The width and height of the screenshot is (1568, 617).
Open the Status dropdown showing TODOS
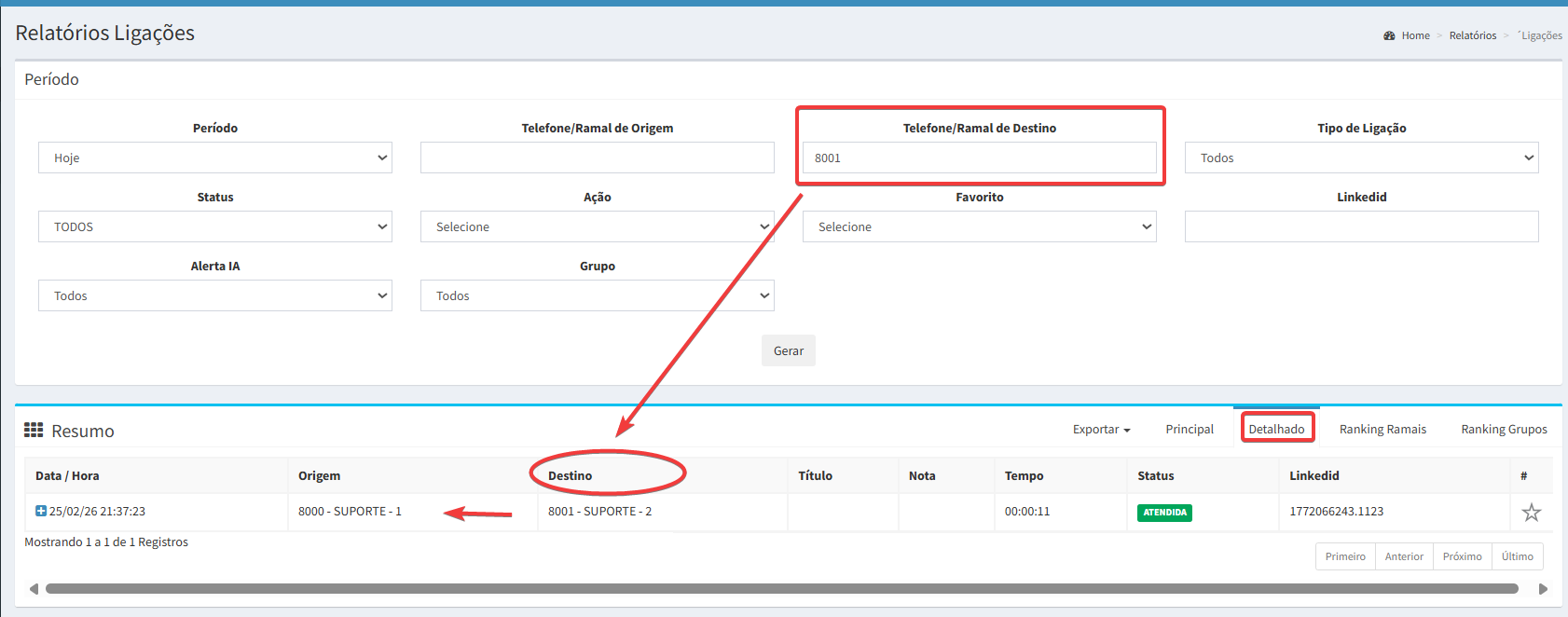(x=214, y=226)
